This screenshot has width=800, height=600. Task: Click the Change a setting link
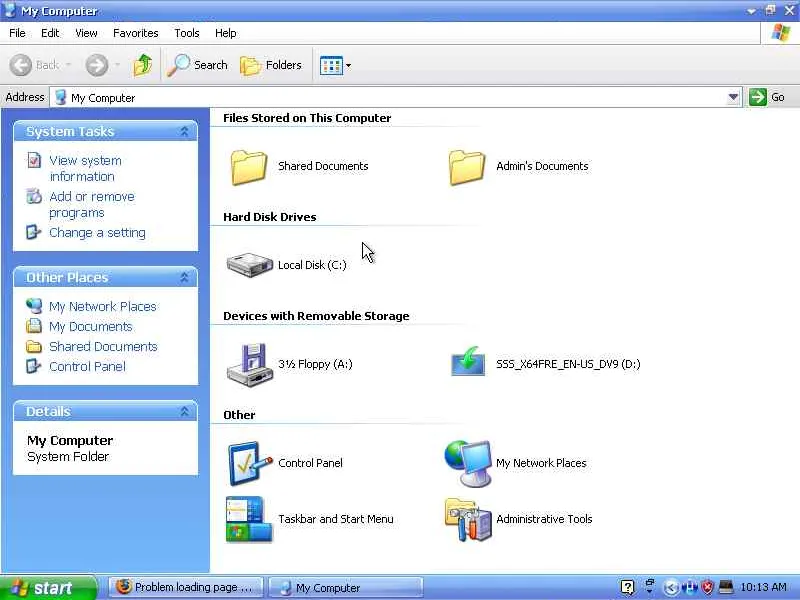click(97, 233)
